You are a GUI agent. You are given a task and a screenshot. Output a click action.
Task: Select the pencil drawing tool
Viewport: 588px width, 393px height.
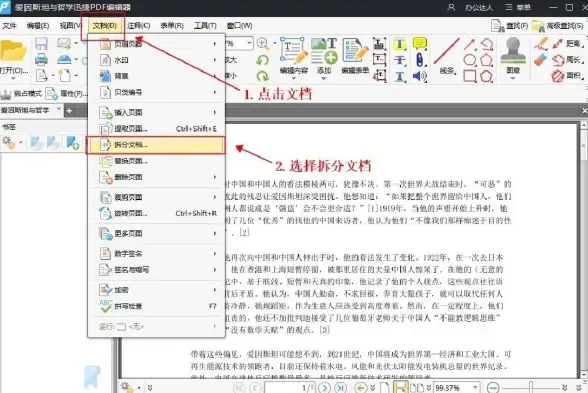pyautogui.click(x=541, y=44)
